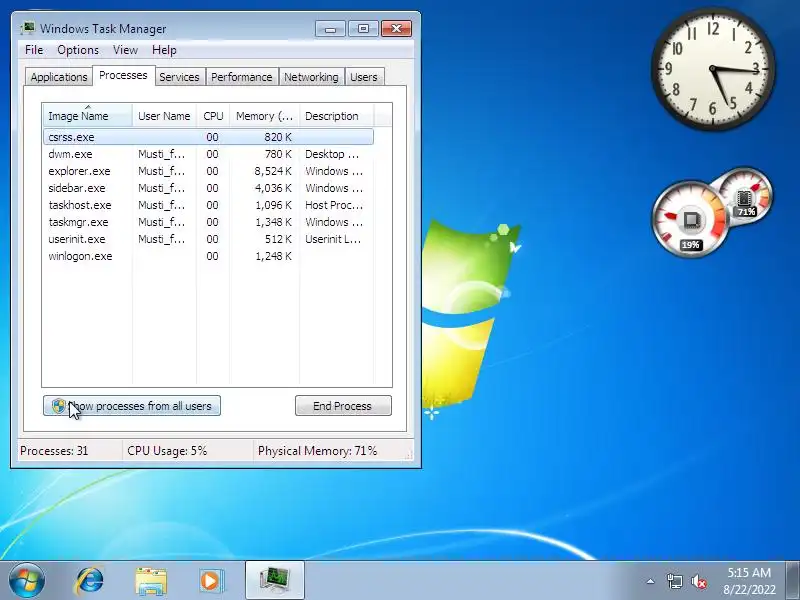Launch Internet Explorer from the taskbar
800x600 pixels.
[89, 581]
